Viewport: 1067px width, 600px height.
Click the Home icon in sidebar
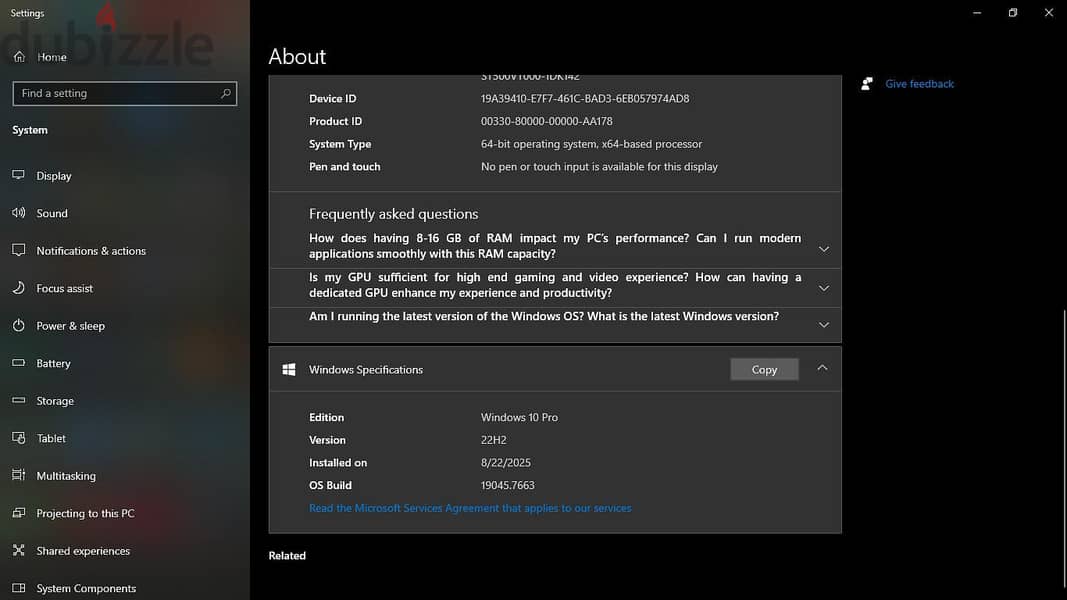click(x=19, y=56)
